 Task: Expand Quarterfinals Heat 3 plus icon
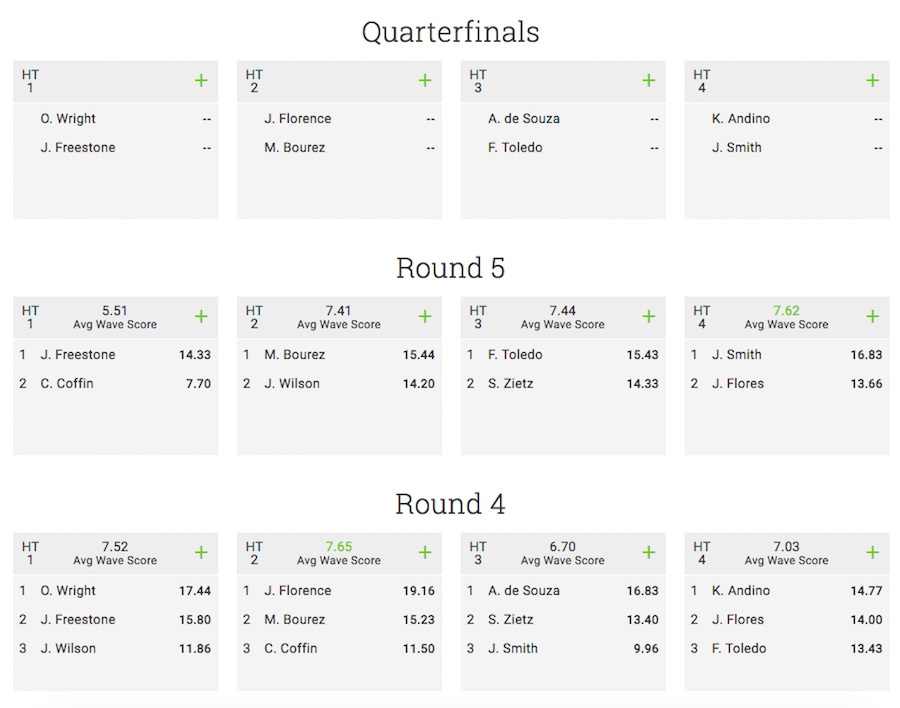coord(649,80)
